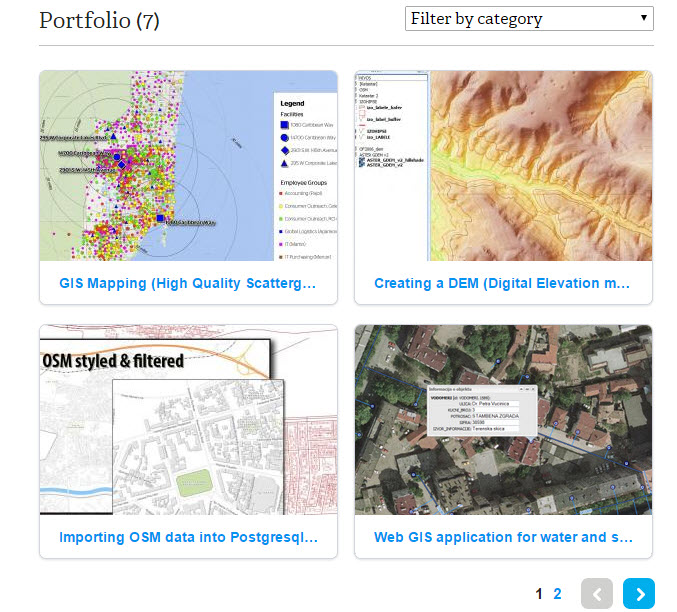
Task: Click the 'Creating a DEM' title link
Action: [502, 284]
